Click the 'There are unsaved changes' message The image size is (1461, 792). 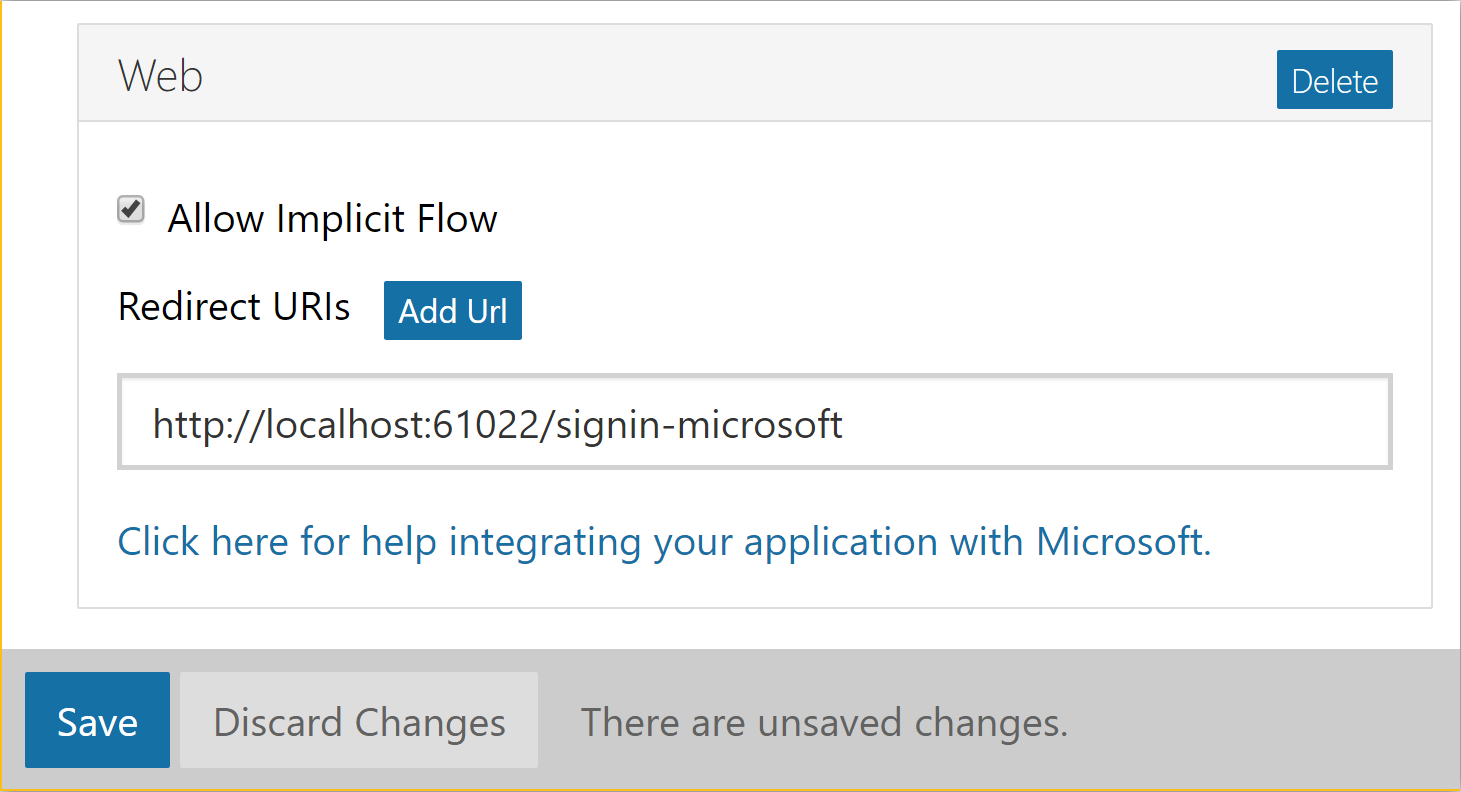coord(824,721)
